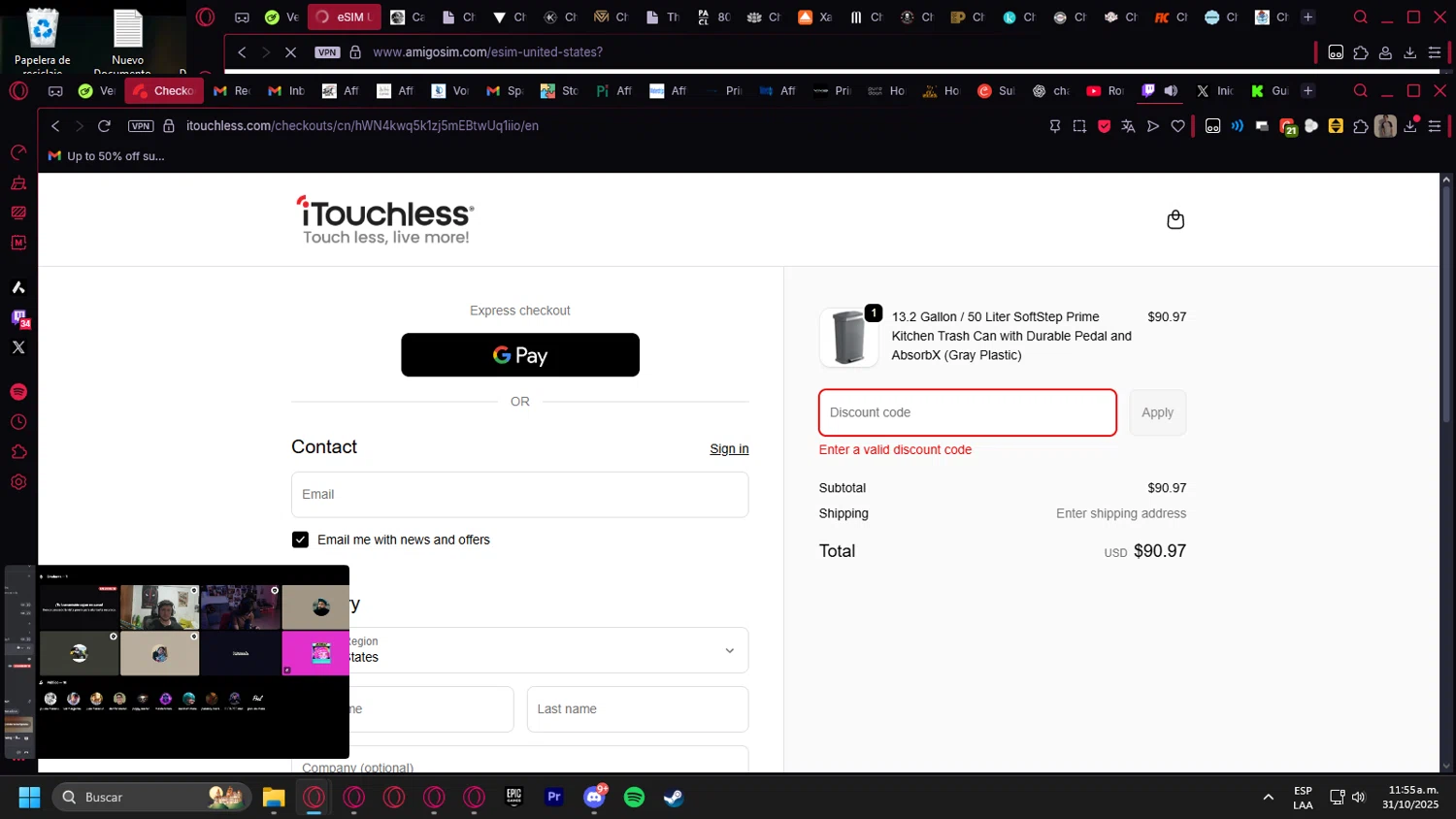
Task: Switch to the ChatGPT tab
Action: 1050,90
